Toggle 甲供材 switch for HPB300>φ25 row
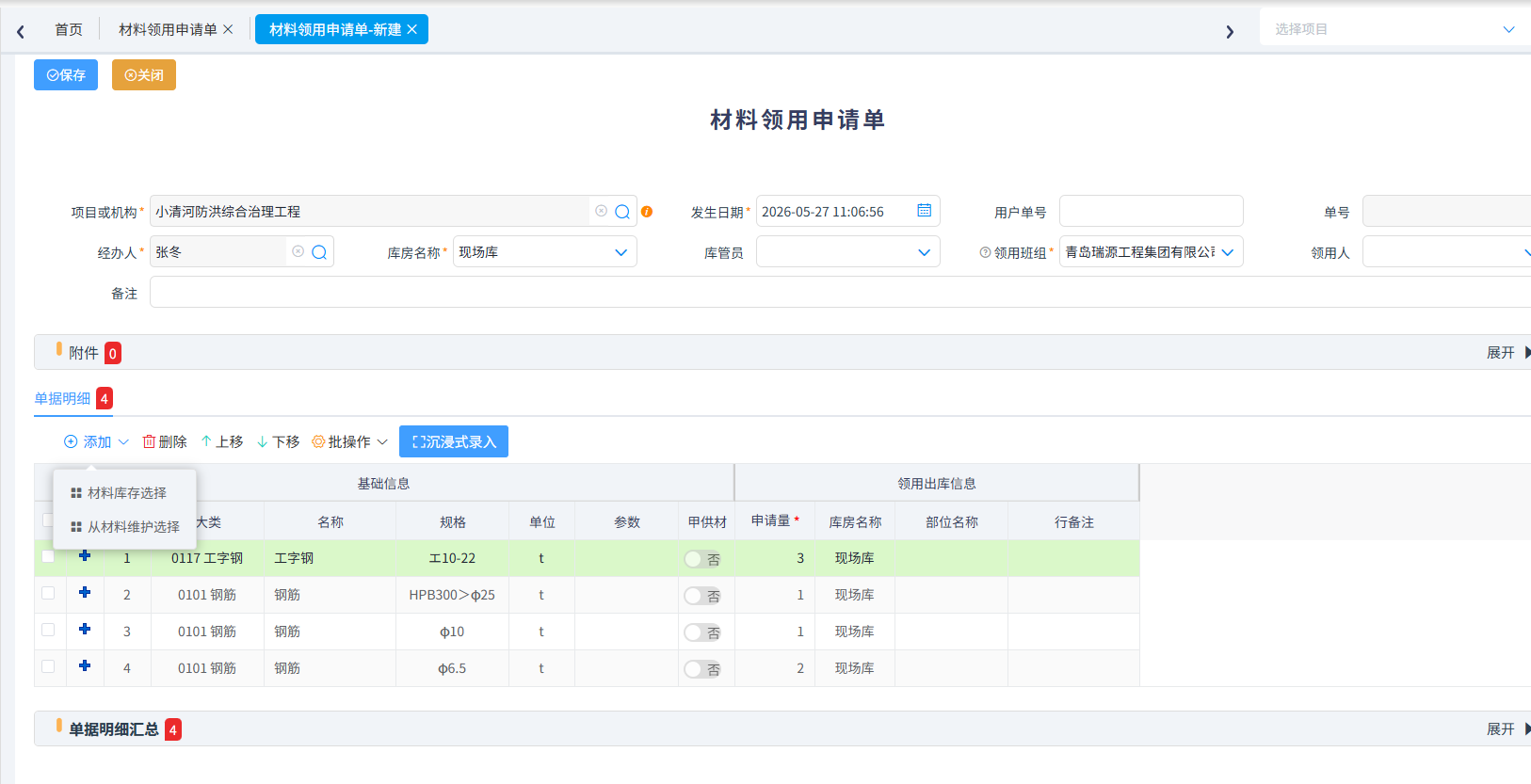 point(702,596)
